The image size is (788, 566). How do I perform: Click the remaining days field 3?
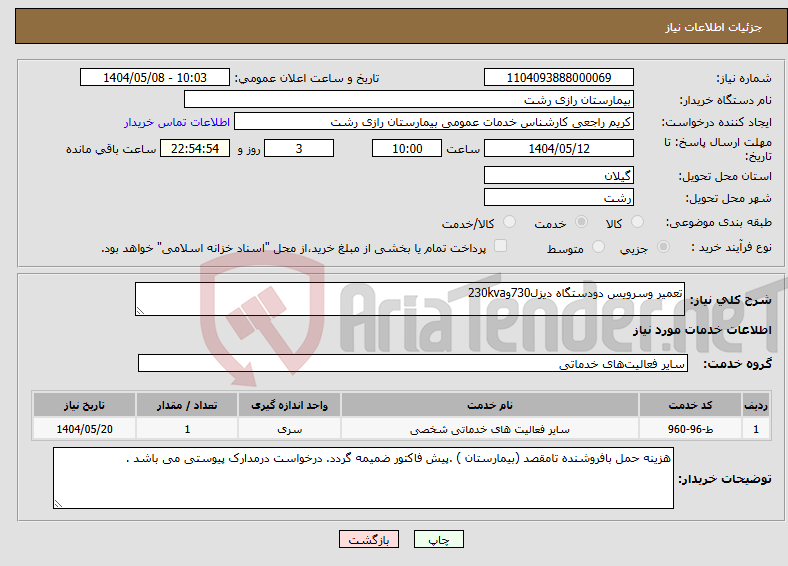click(299, 148)
